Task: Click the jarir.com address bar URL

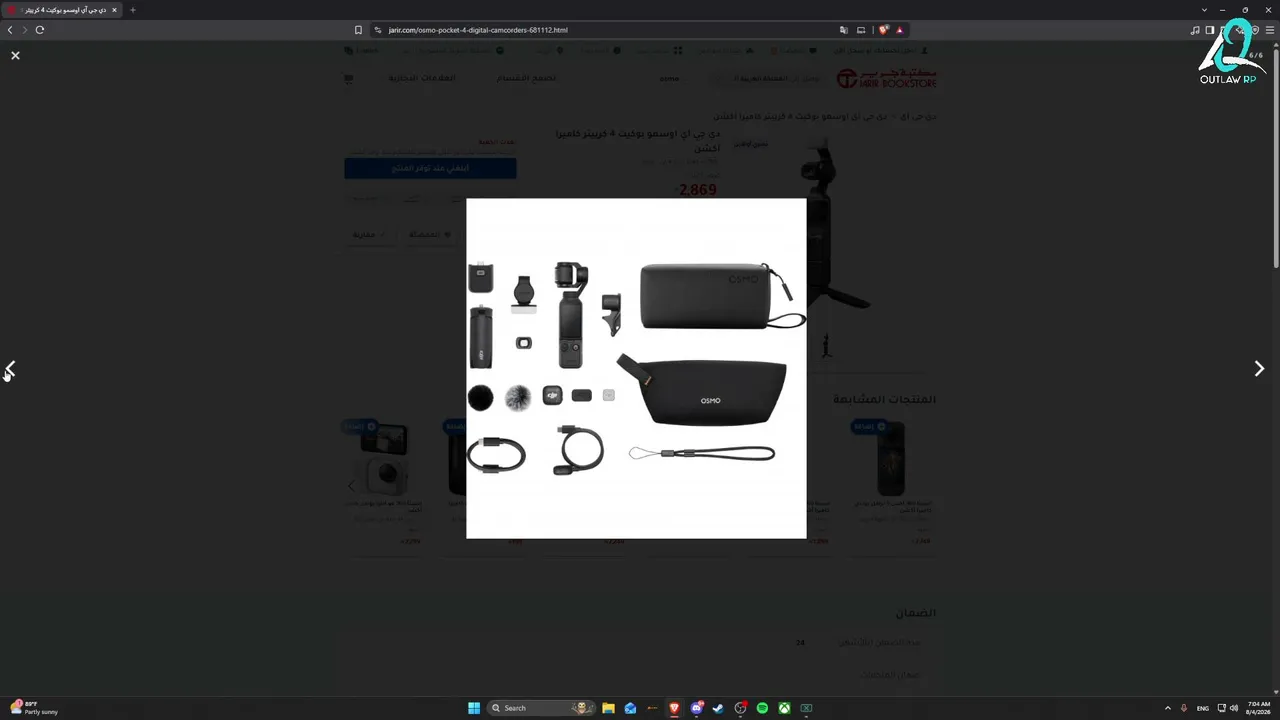Action: coord(477,30)
